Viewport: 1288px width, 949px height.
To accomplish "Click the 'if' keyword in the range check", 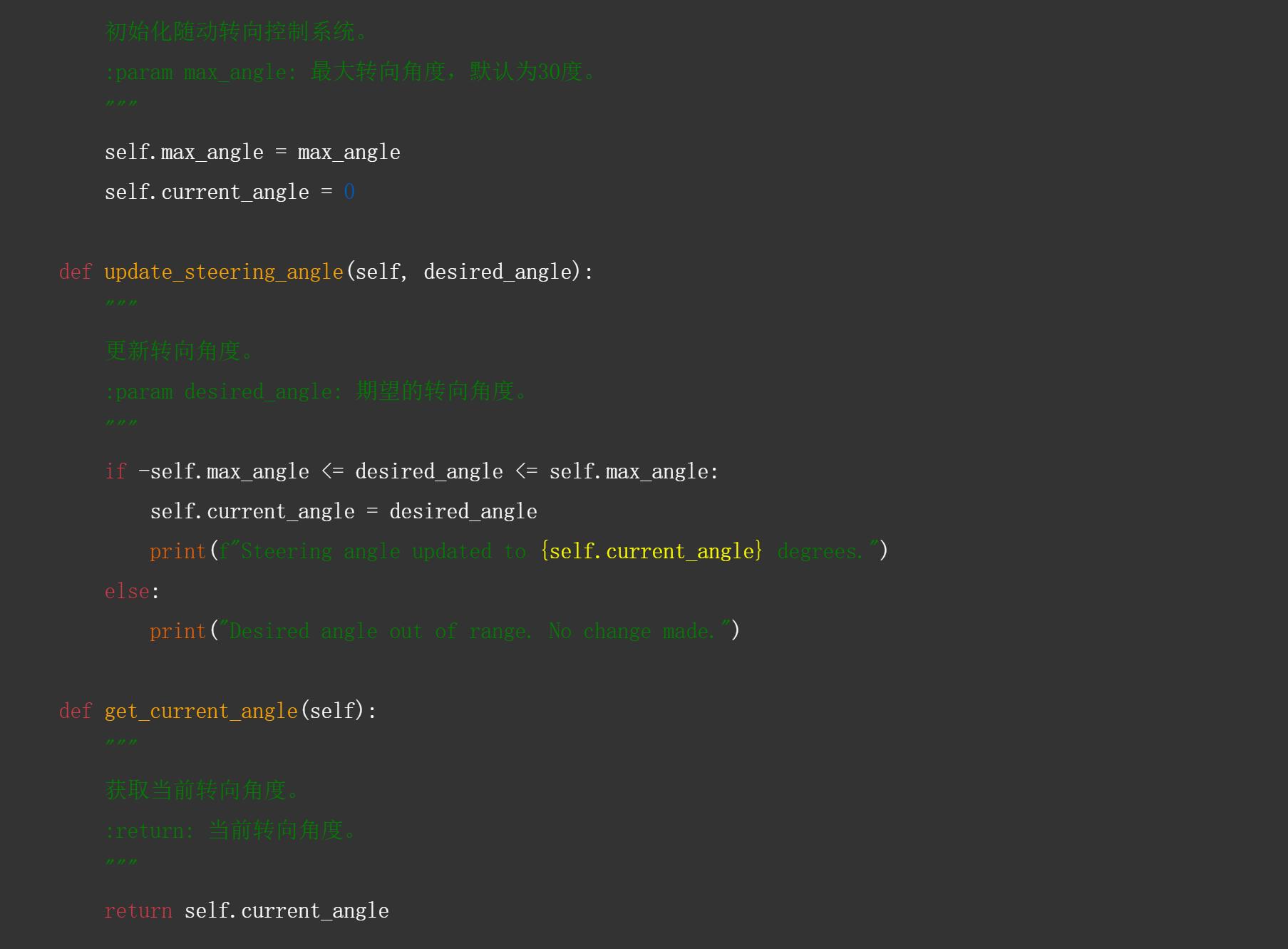I will click(x=115, y=471).
